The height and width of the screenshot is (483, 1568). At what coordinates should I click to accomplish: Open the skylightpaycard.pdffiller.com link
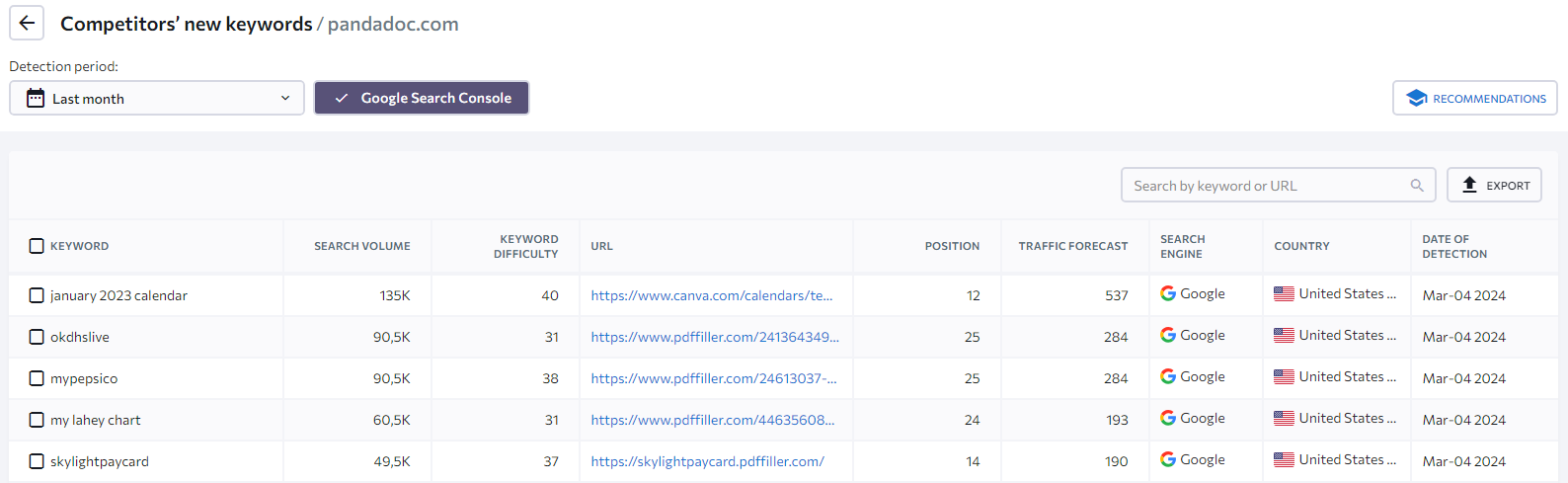click(x=707, y=461)
